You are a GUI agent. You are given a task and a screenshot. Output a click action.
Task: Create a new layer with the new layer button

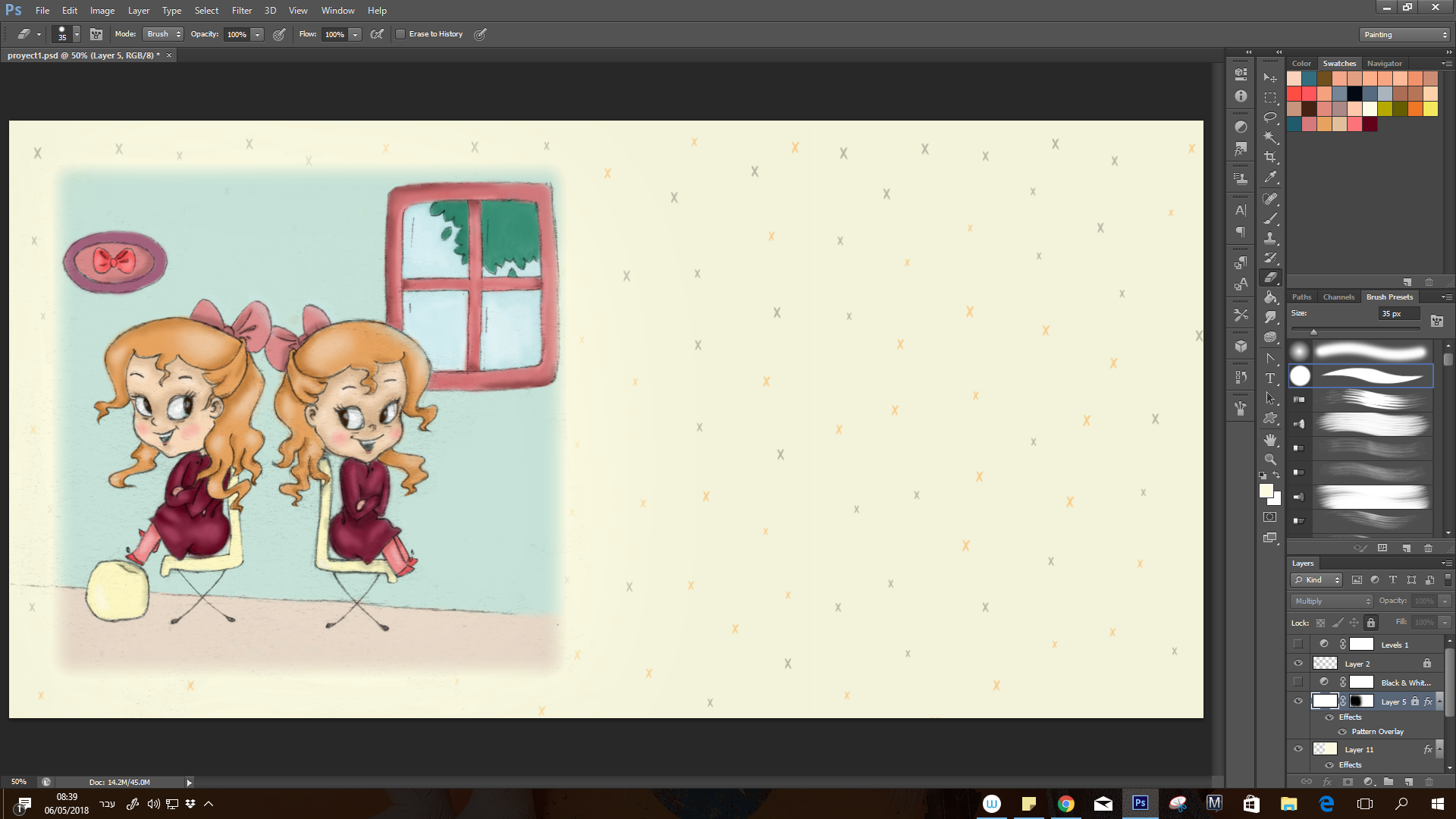1407,782
